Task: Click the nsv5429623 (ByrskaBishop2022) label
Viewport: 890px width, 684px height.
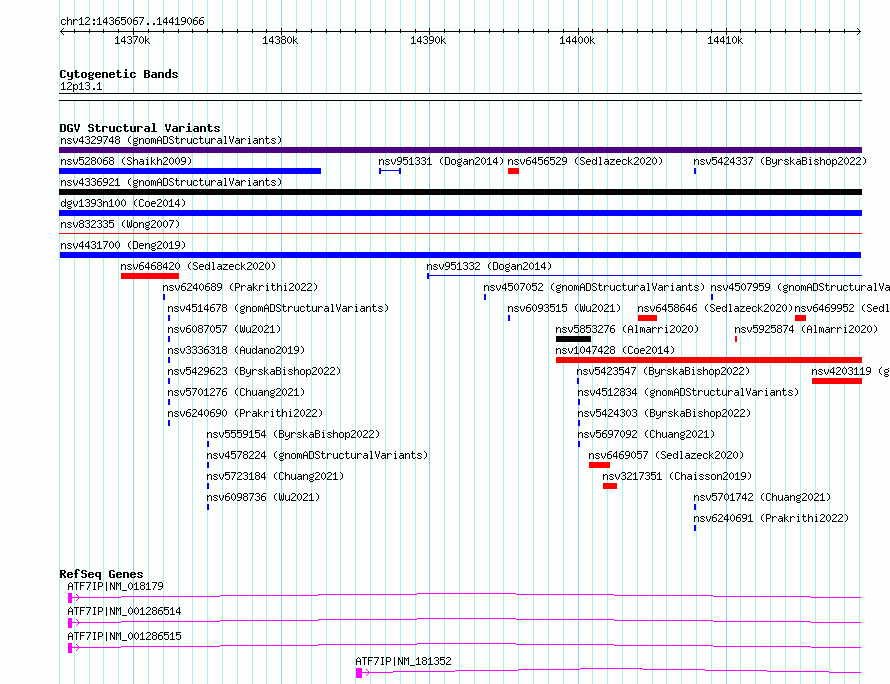Action: pyautogui.click(x=254, y=371)
